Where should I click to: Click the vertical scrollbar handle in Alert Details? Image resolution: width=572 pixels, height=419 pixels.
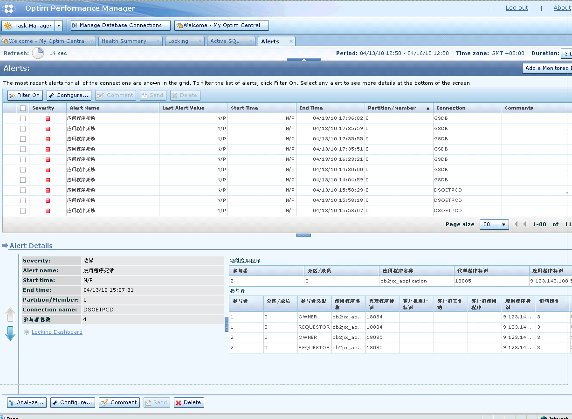pyautogui.click(x=227, y=324)
